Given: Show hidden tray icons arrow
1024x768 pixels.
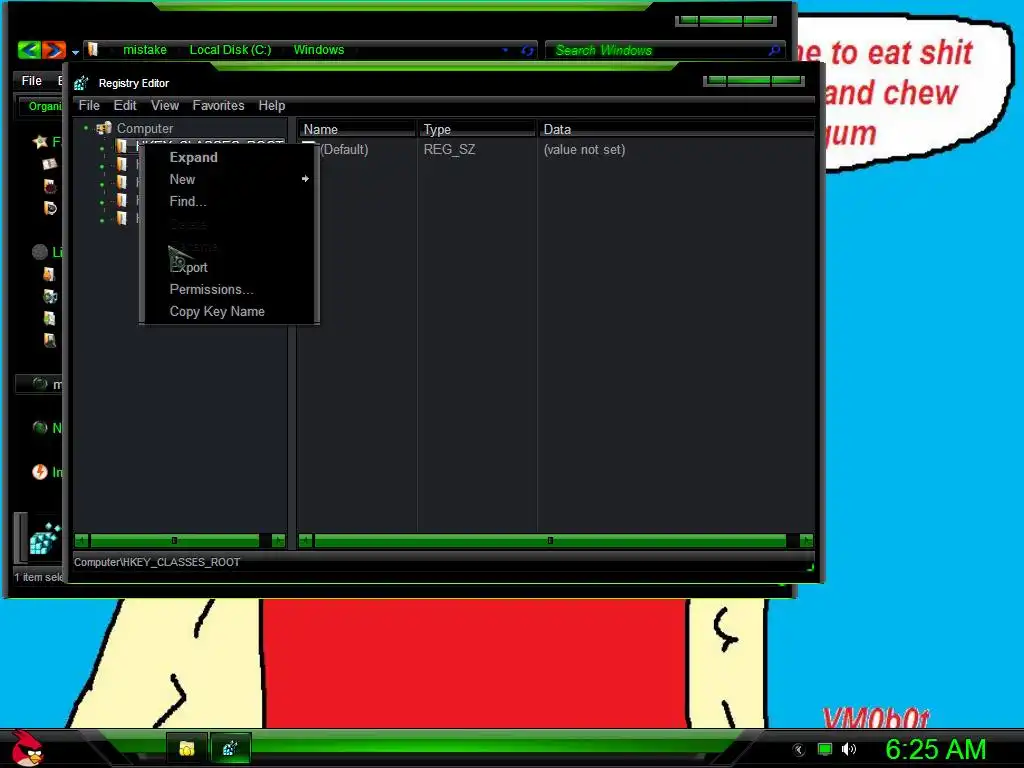Looking at the screenshot, I should (x=798, y=750).
